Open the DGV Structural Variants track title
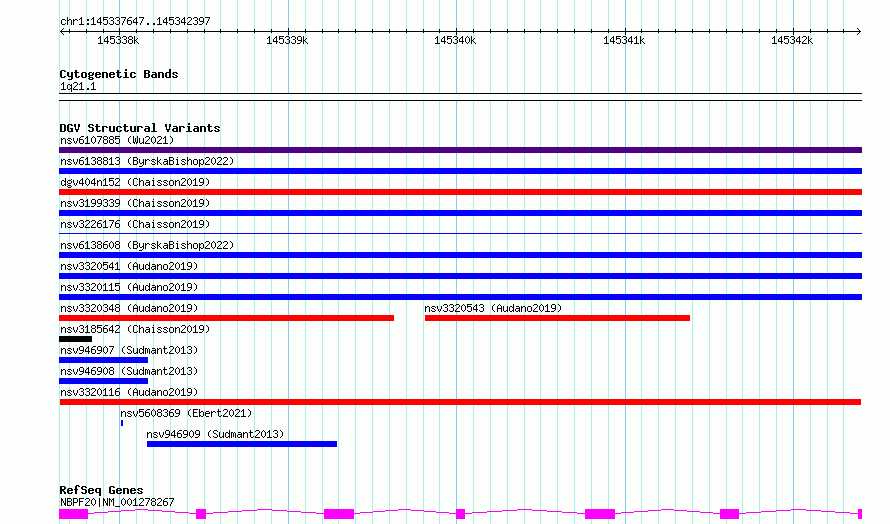890x524 pixels. click(140, 128)
